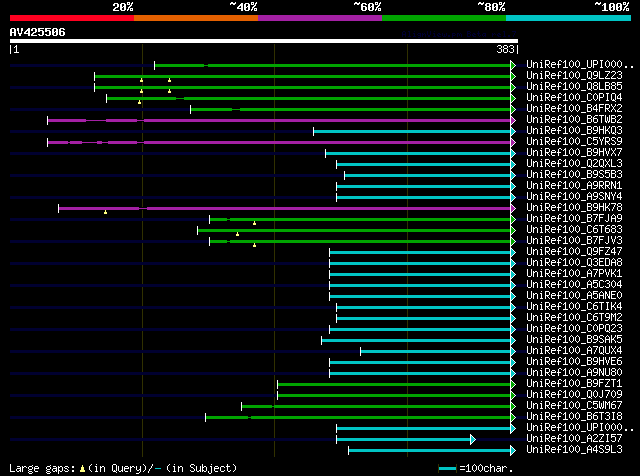Click the yellow gap symbol in the legend

pyautogui.click(x=82, y=469)
